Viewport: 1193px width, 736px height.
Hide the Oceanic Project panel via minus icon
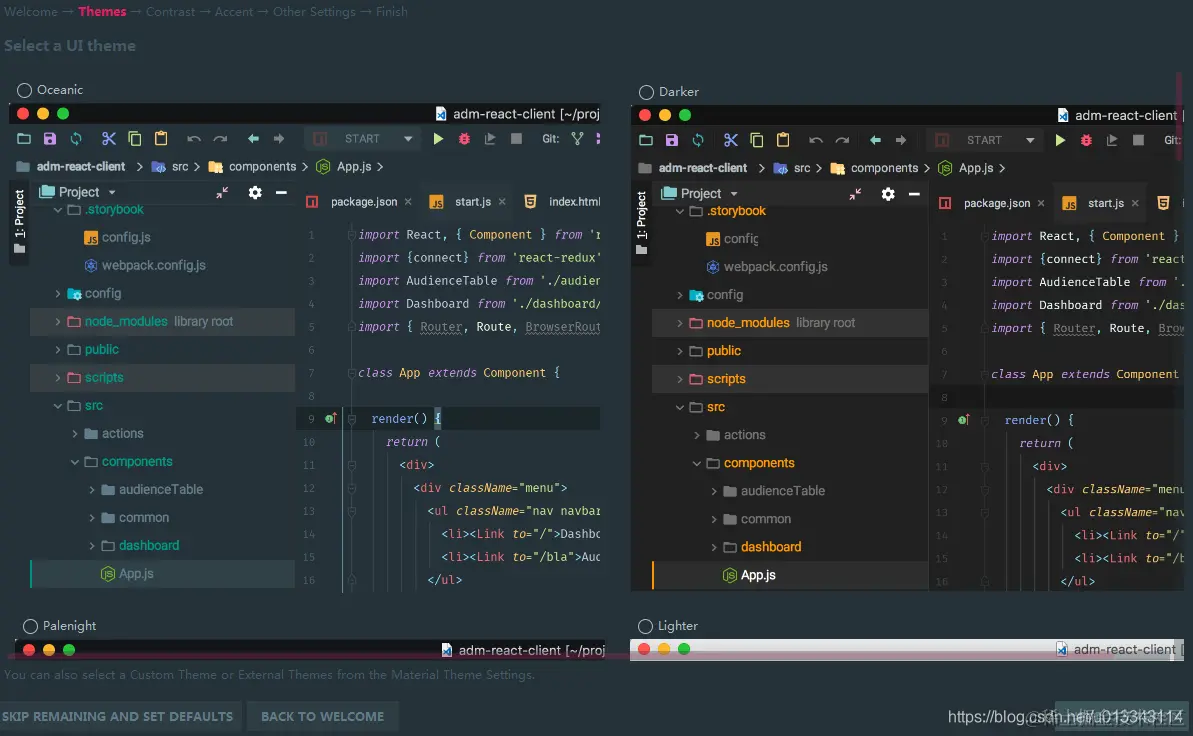[x=281, y=193]
